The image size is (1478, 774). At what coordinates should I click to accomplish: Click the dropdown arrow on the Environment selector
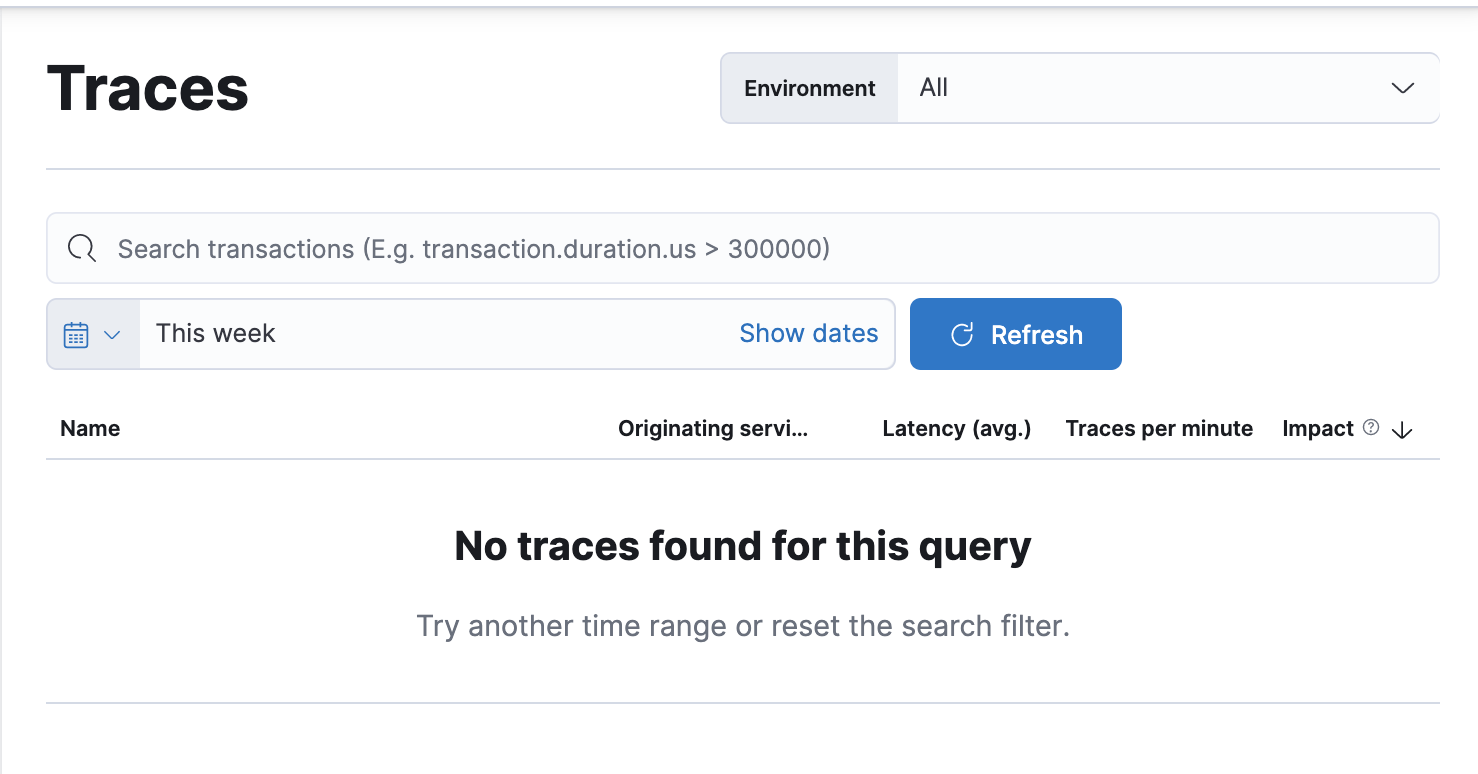1403,88
